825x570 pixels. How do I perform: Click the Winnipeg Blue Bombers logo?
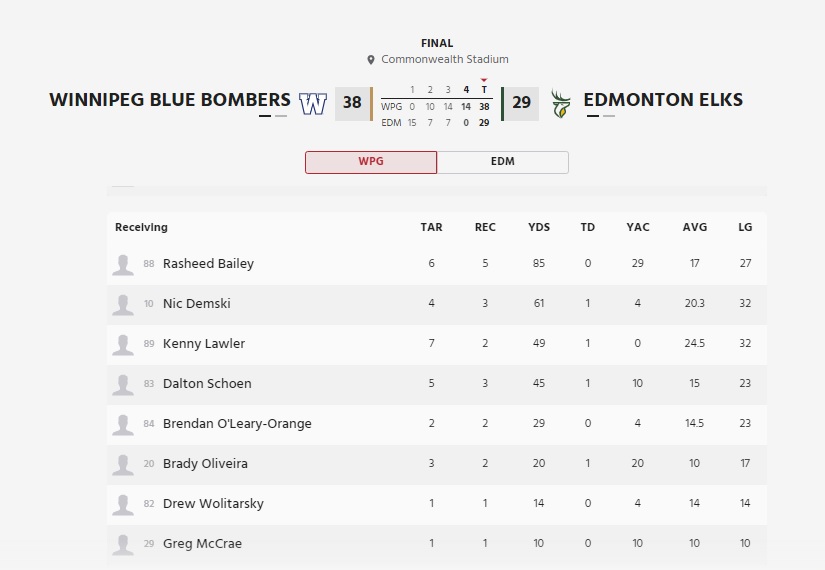[x=313, y=103]
